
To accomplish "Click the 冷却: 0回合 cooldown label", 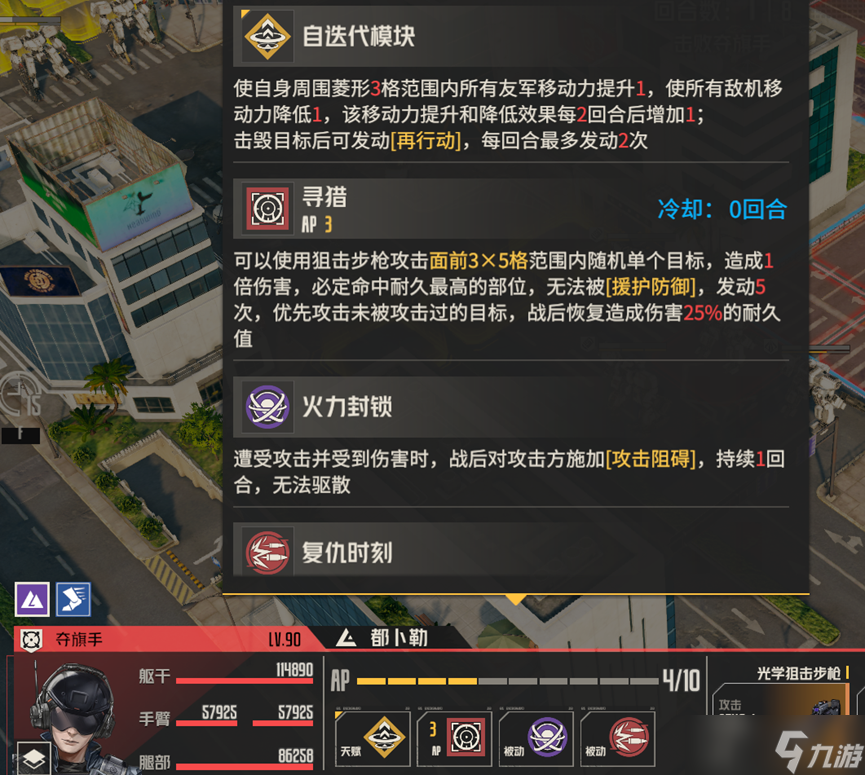I will [722, 209].
